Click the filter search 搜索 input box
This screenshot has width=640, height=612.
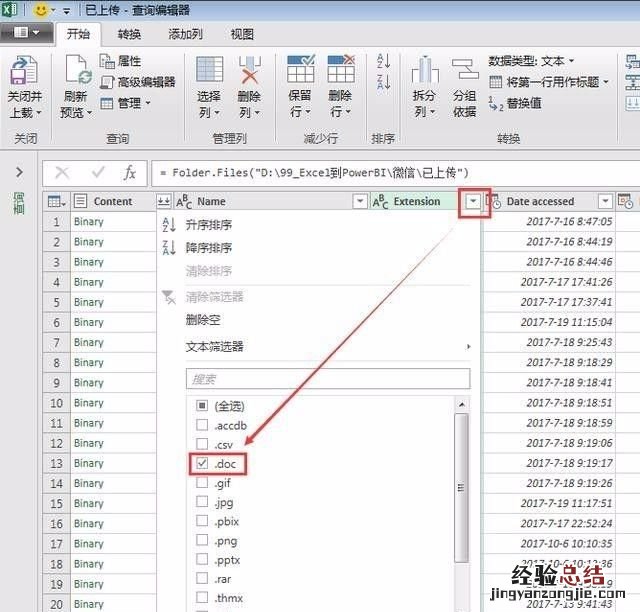pos(328,379)
